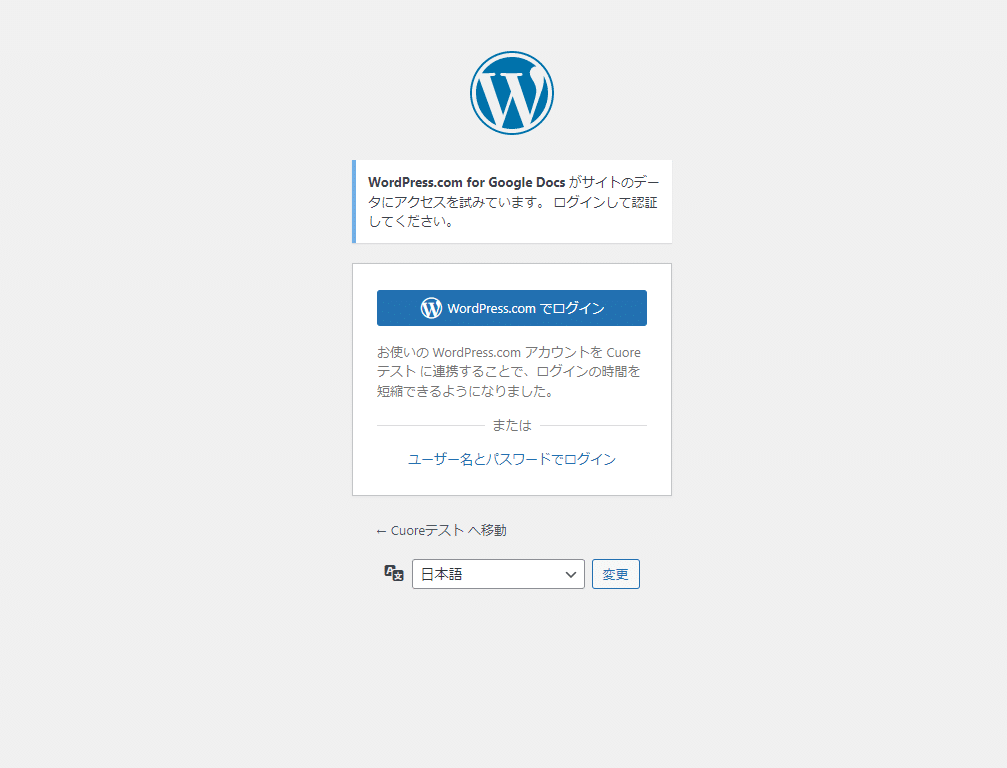Screen dimensions: 1007x768
Task: Click the blank gray page background below form
Action: (511, 680)
